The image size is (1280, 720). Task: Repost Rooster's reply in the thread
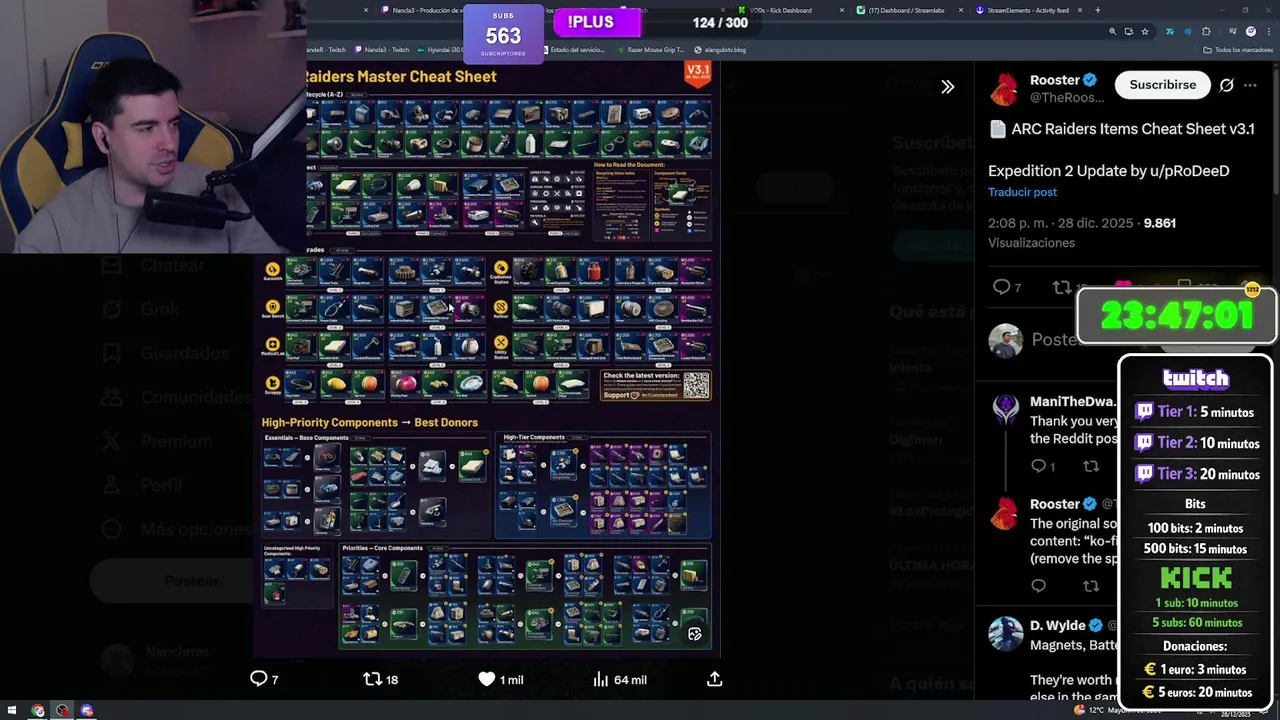coord(1091,586)
